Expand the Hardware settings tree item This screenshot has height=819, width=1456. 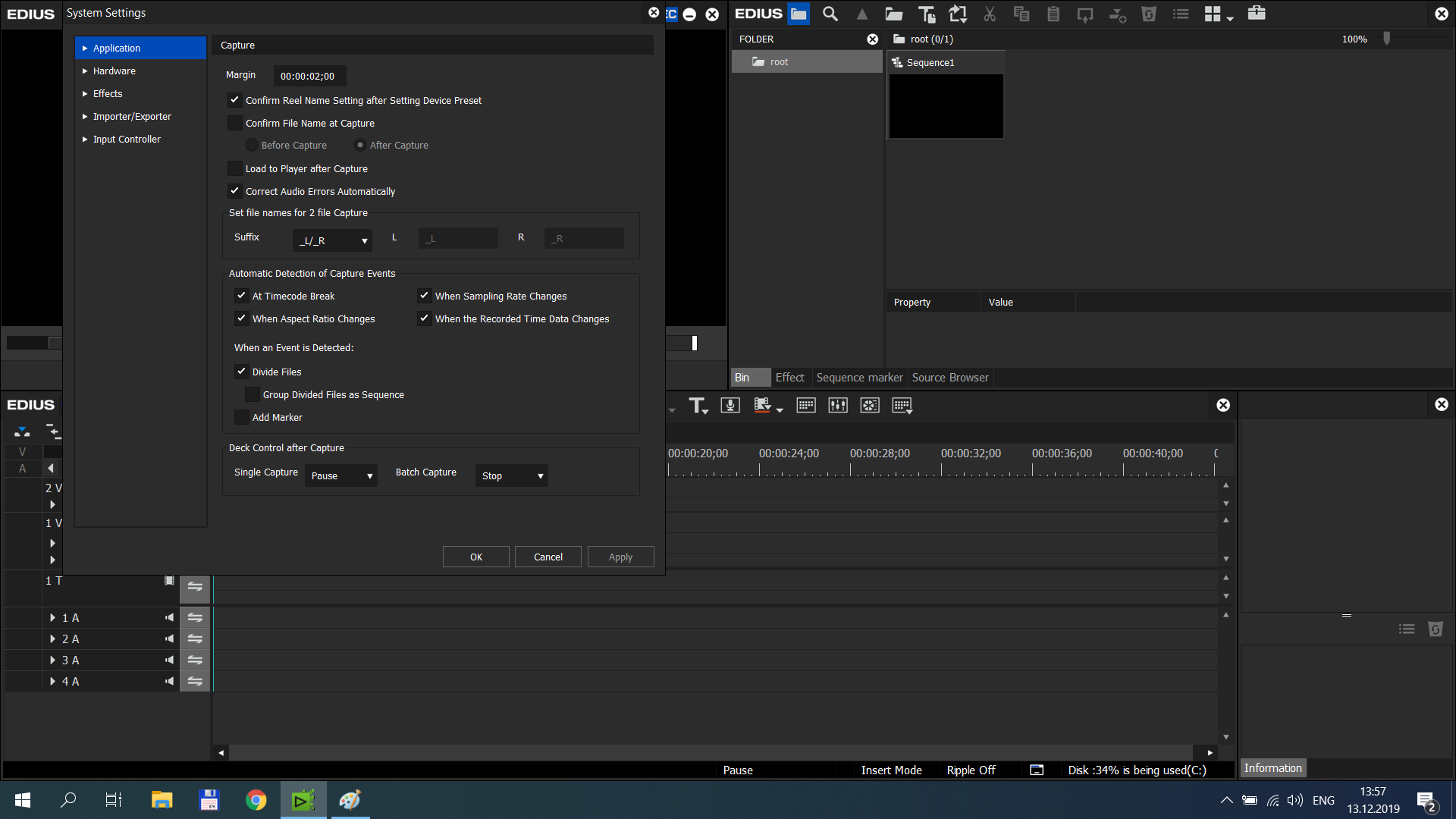(85, 71)
